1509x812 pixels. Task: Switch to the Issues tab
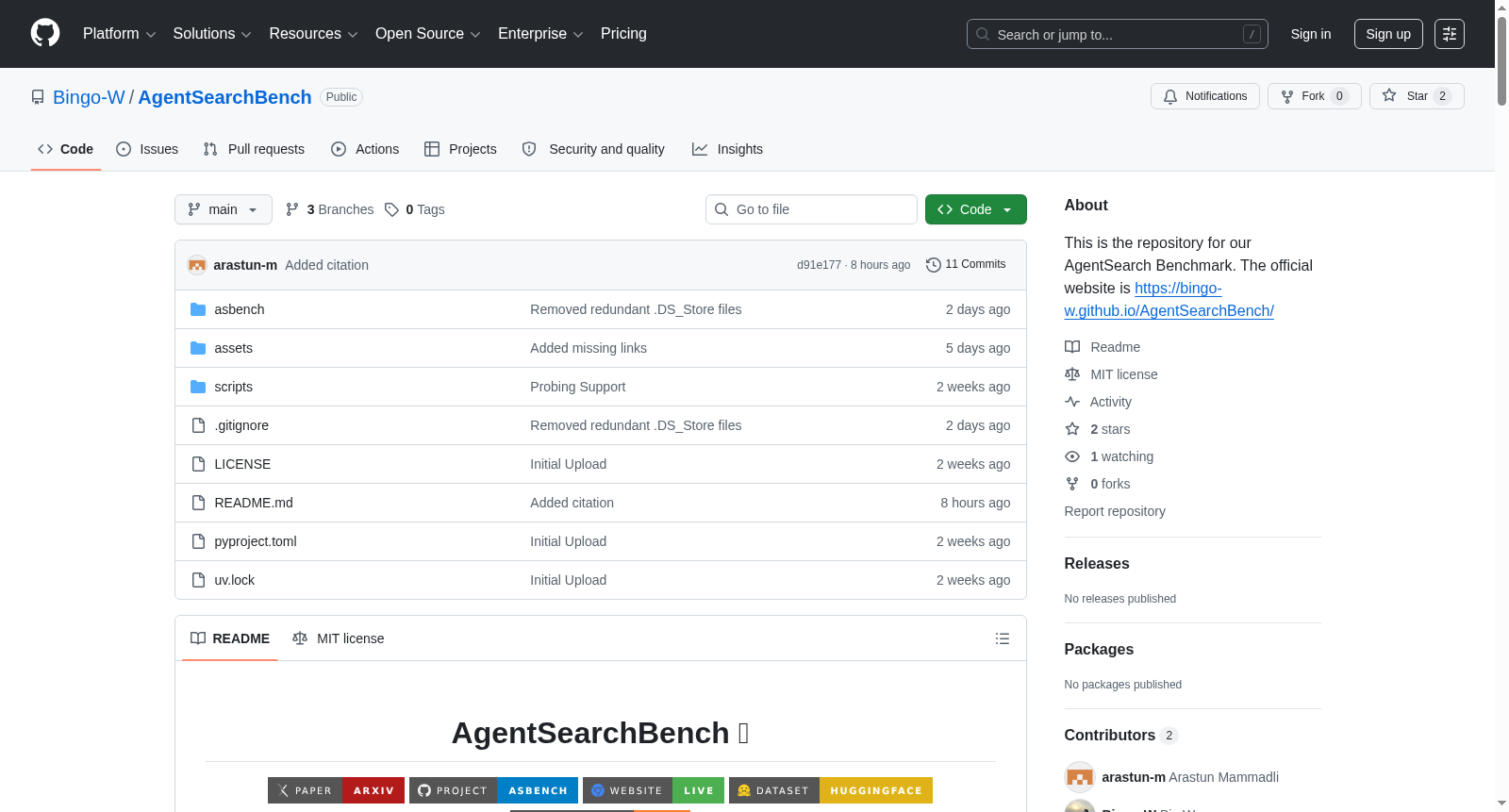coord(147,149)
